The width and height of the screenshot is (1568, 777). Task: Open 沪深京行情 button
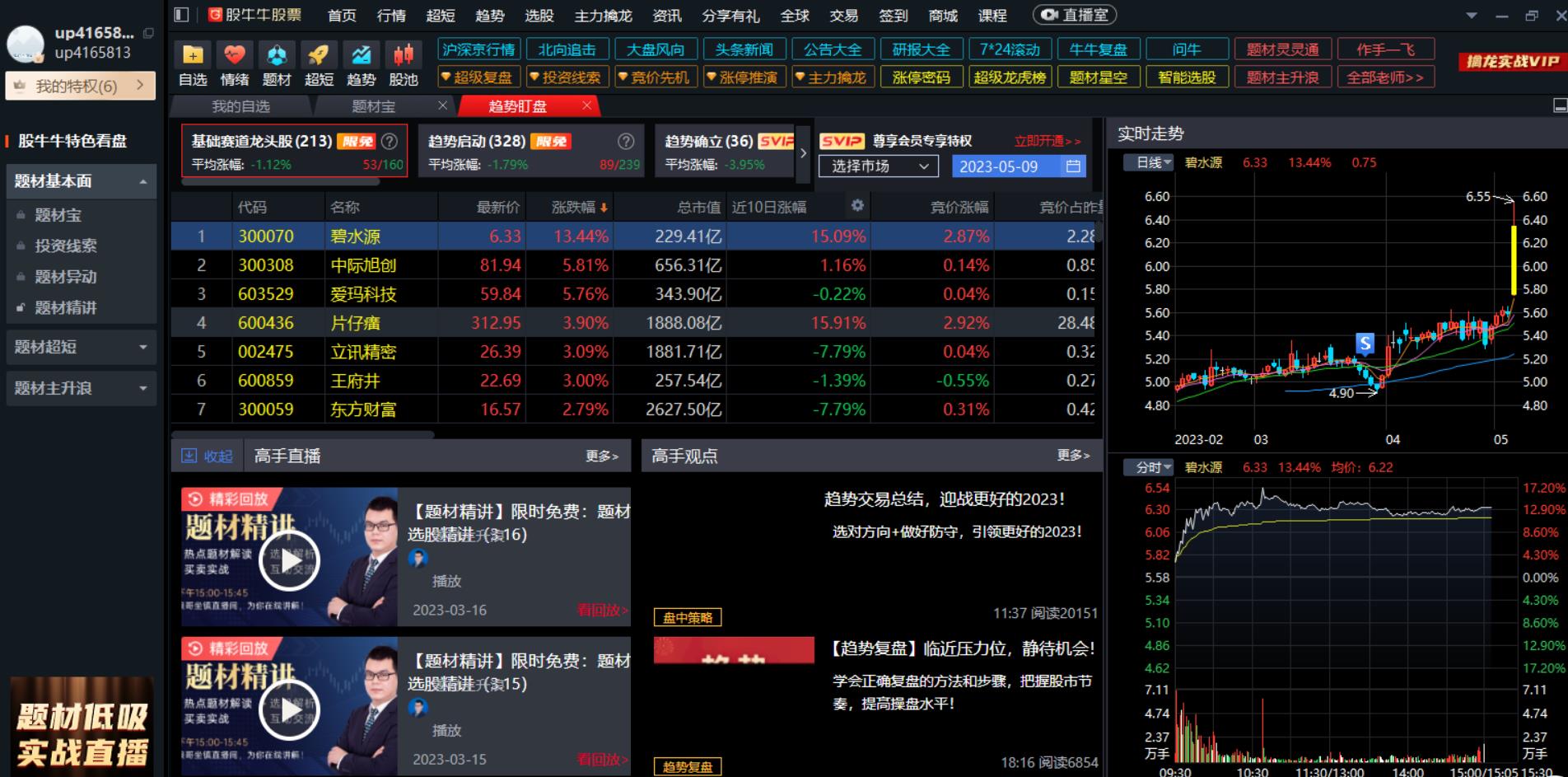478,49
